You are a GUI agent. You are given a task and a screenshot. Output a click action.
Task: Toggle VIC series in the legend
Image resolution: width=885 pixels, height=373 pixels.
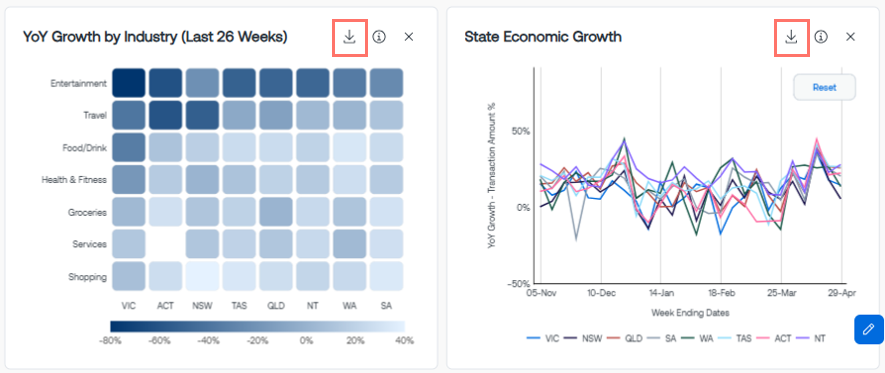click(542, 338)
